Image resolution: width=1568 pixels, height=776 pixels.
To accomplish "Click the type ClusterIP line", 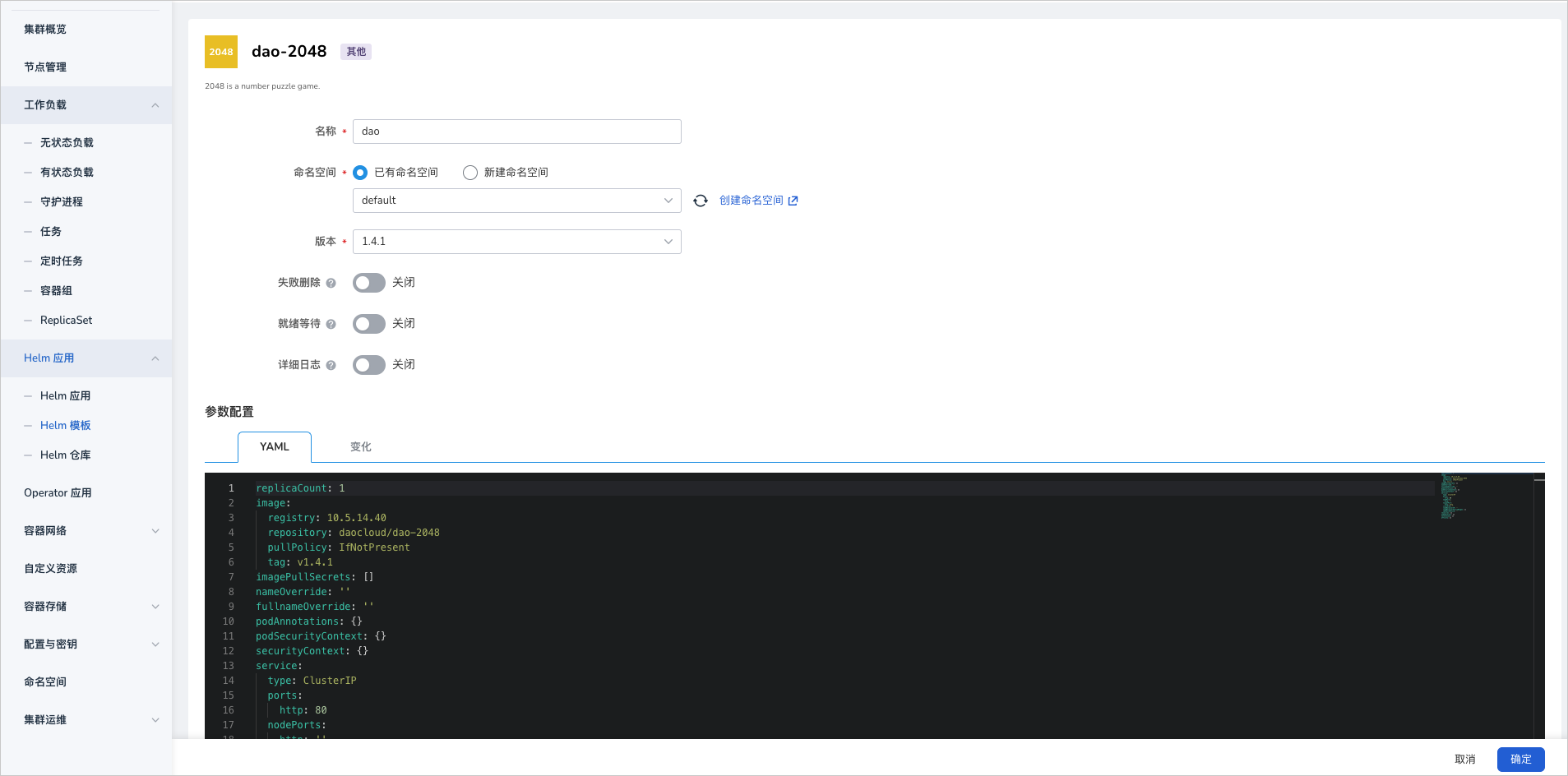I will [x=312, y=681].
